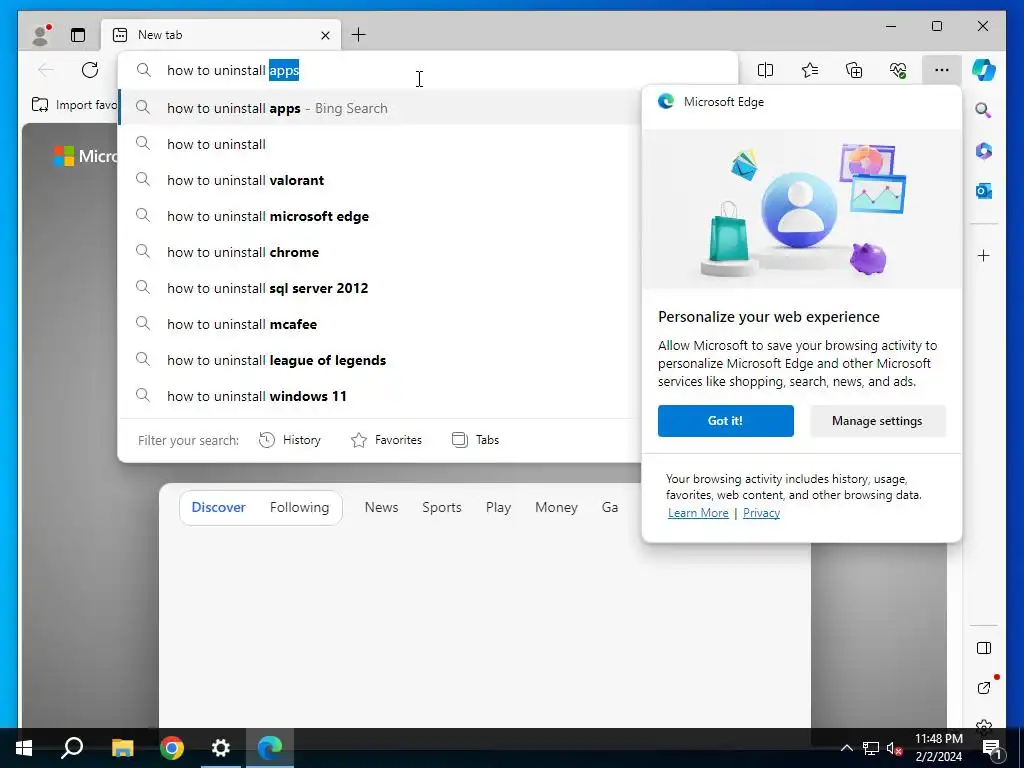Open a new tab with the plus icon
1024x768 pixels.
click(359, 35)
